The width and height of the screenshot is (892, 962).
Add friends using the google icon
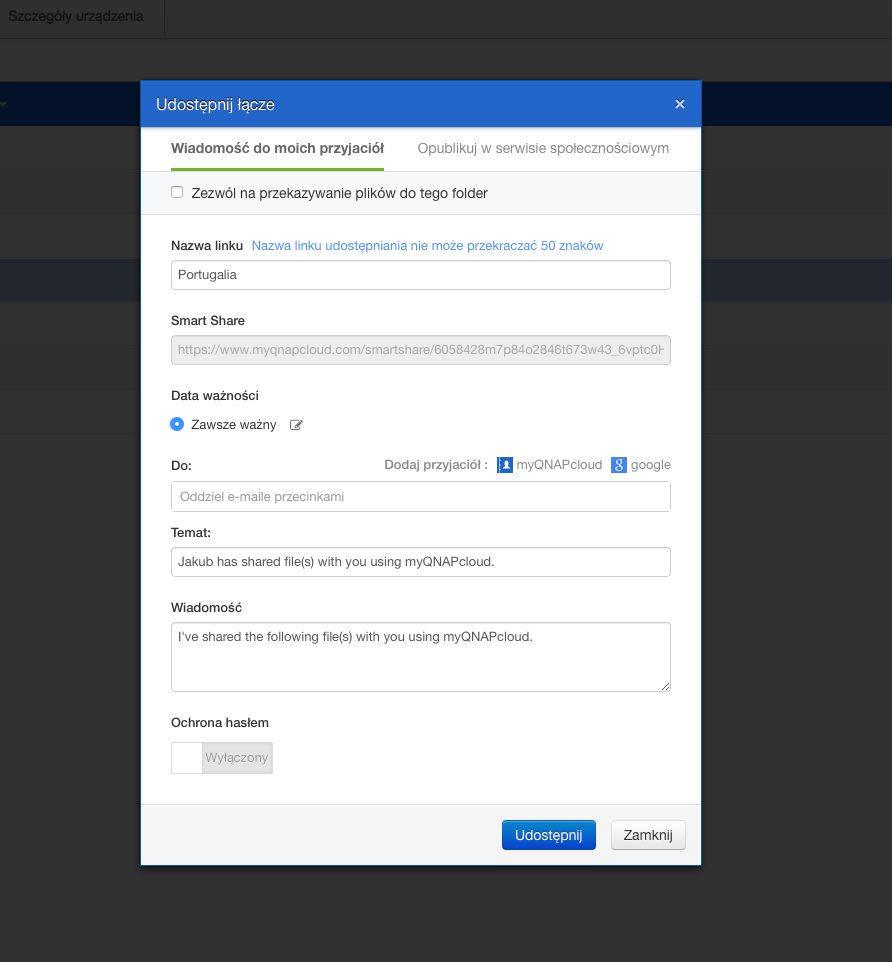tap(618, 465)
